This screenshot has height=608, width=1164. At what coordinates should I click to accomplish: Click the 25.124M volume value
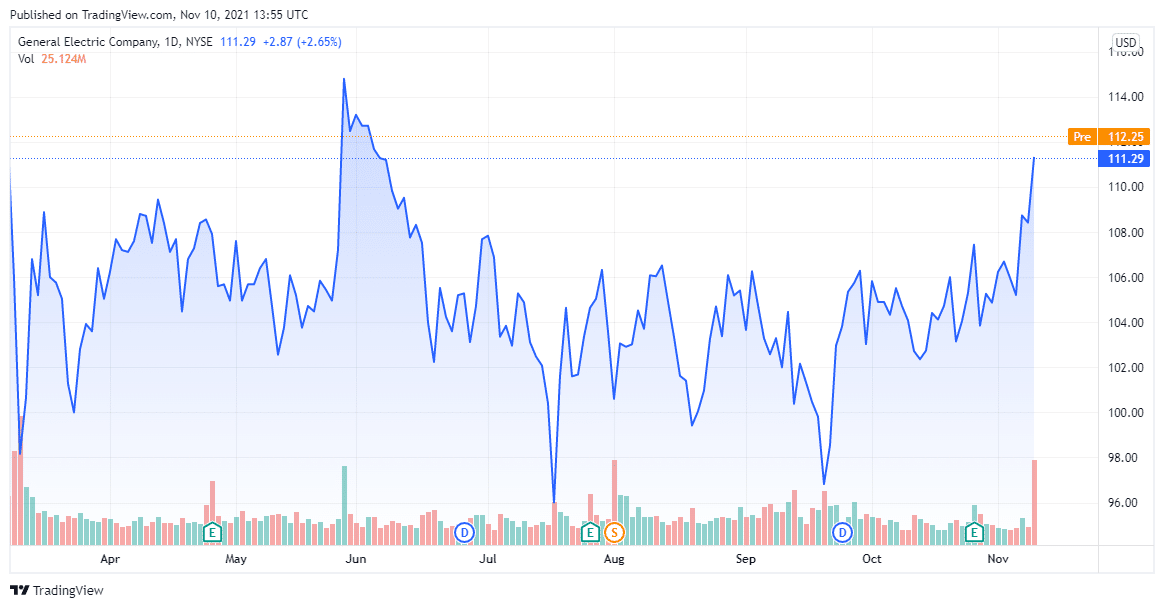[x=64, y=59]
